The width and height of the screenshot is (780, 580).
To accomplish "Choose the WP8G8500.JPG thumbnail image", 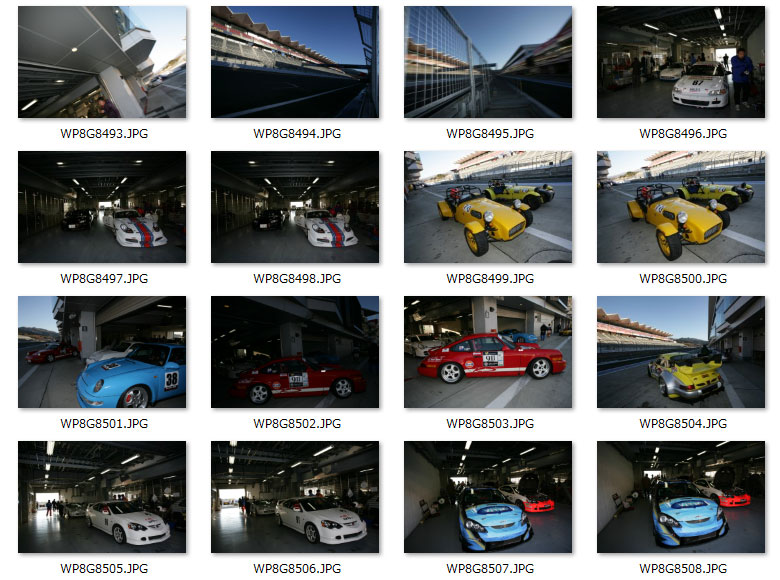I will [681, 207].
